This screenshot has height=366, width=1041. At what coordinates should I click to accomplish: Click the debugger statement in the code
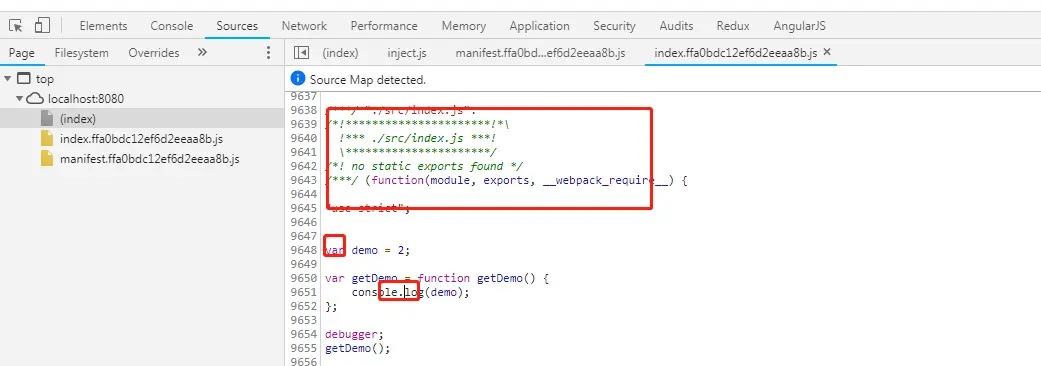point(355,334)
